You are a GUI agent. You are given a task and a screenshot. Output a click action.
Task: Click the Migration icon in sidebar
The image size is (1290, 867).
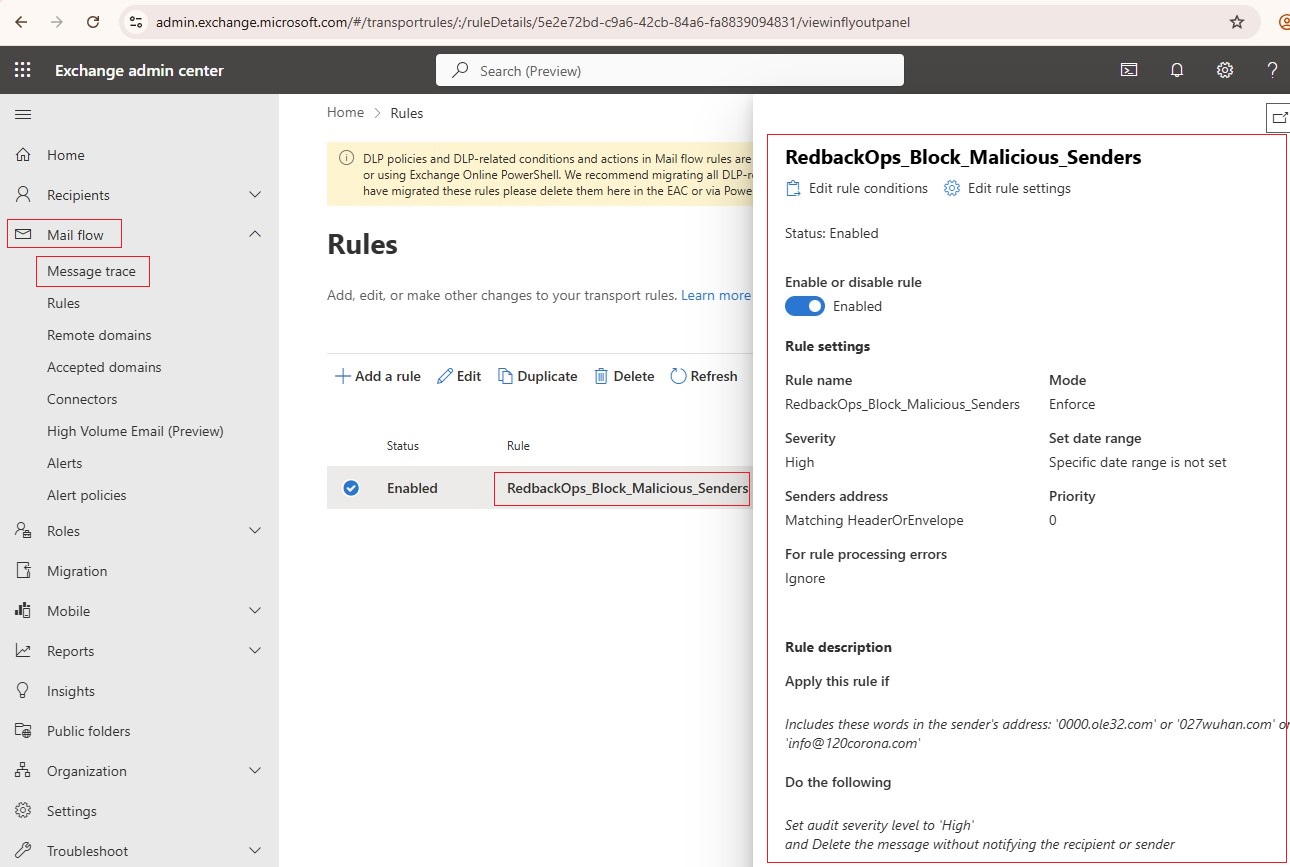(23, 571)
